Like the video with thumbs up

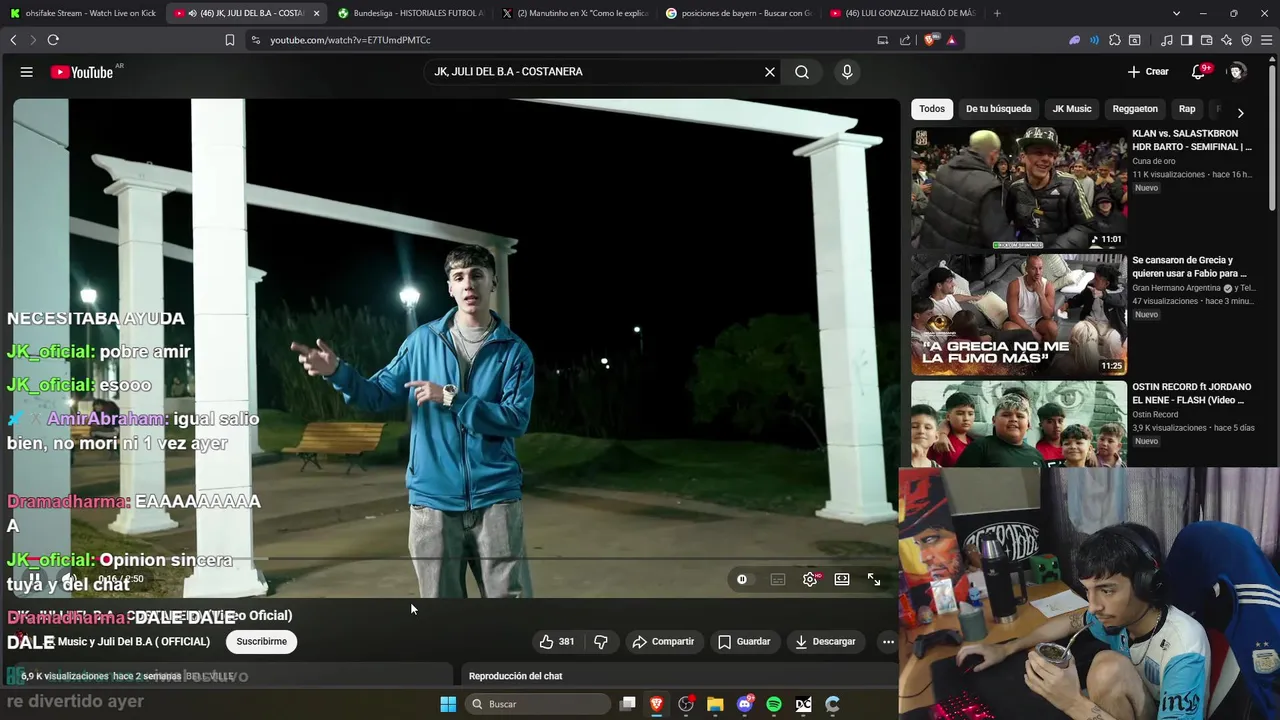[x=557, y=642]
